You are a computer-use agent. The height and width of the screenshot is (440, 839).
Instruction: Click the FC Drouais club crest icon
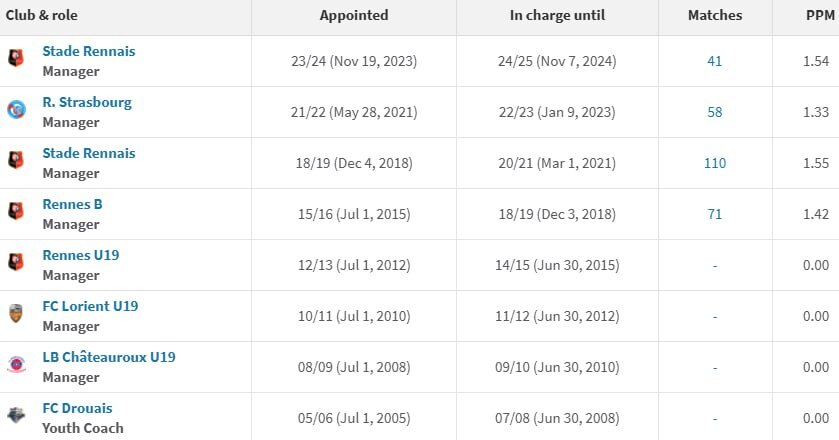[x=16, y=415]
